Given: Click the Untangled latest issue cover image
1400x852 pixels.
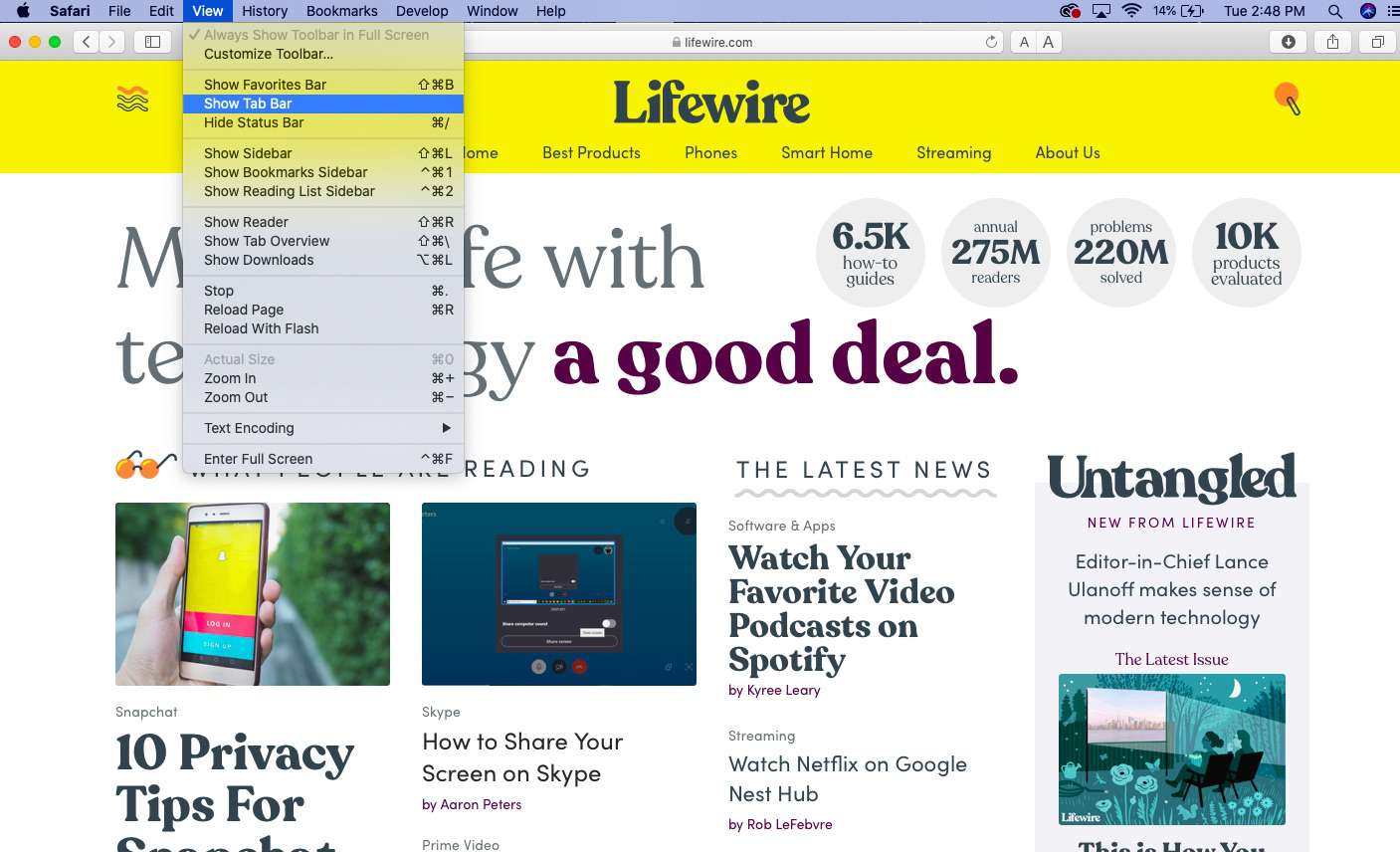Looking at the screenshot, I should (1172, 749).
